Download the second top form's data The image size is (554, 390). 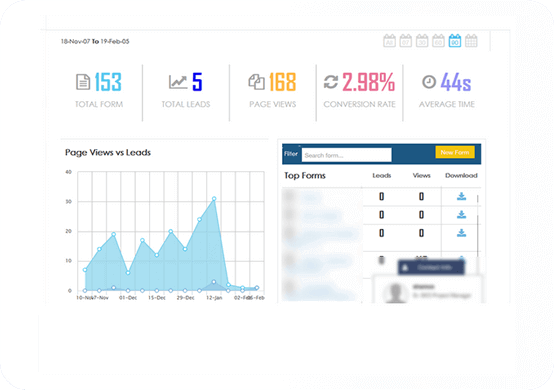[x=461, y=214]
